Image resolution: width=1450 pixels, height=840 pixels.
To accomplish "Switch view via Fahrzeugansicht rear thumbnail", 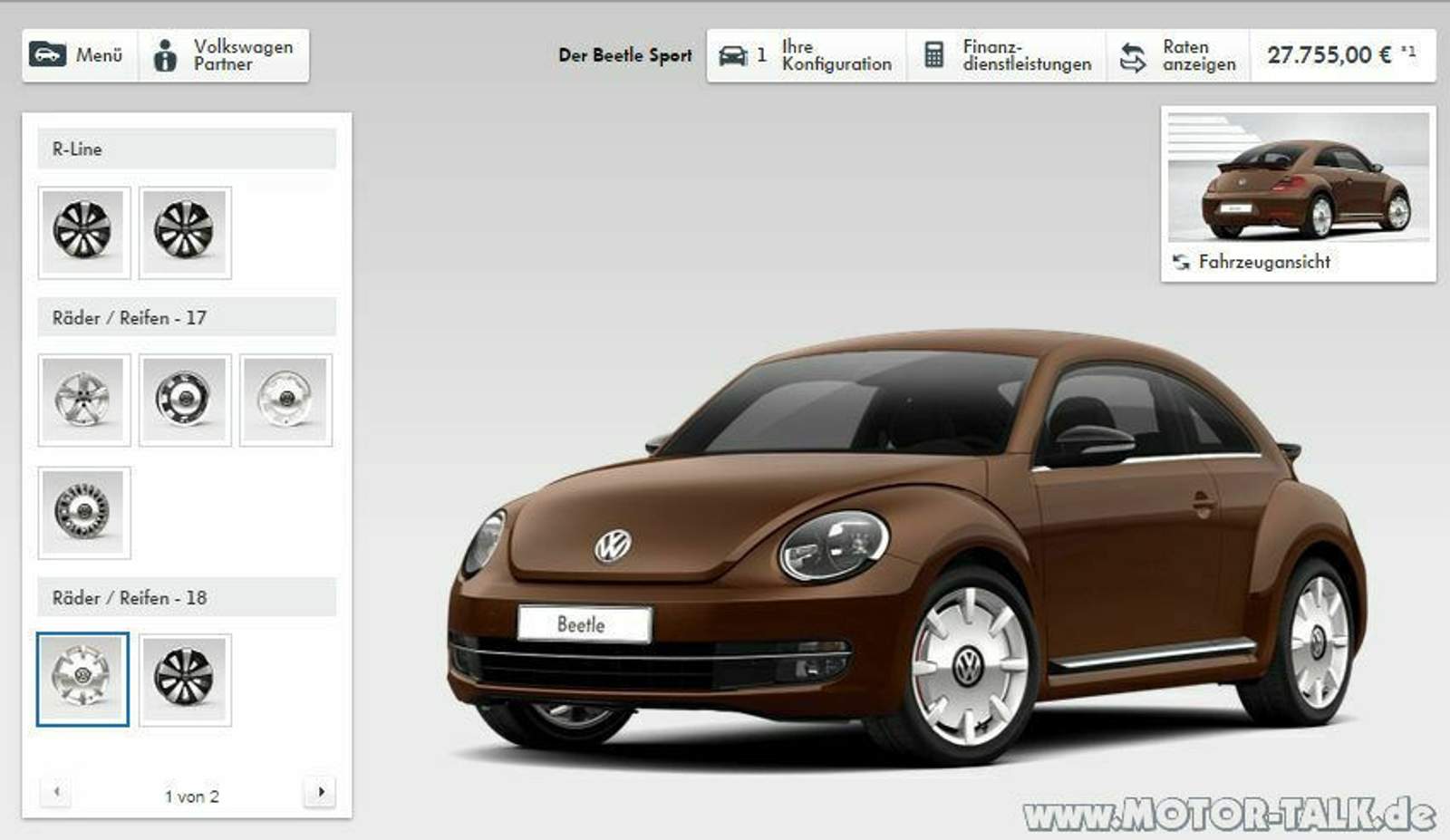I will pos(1298,192).
